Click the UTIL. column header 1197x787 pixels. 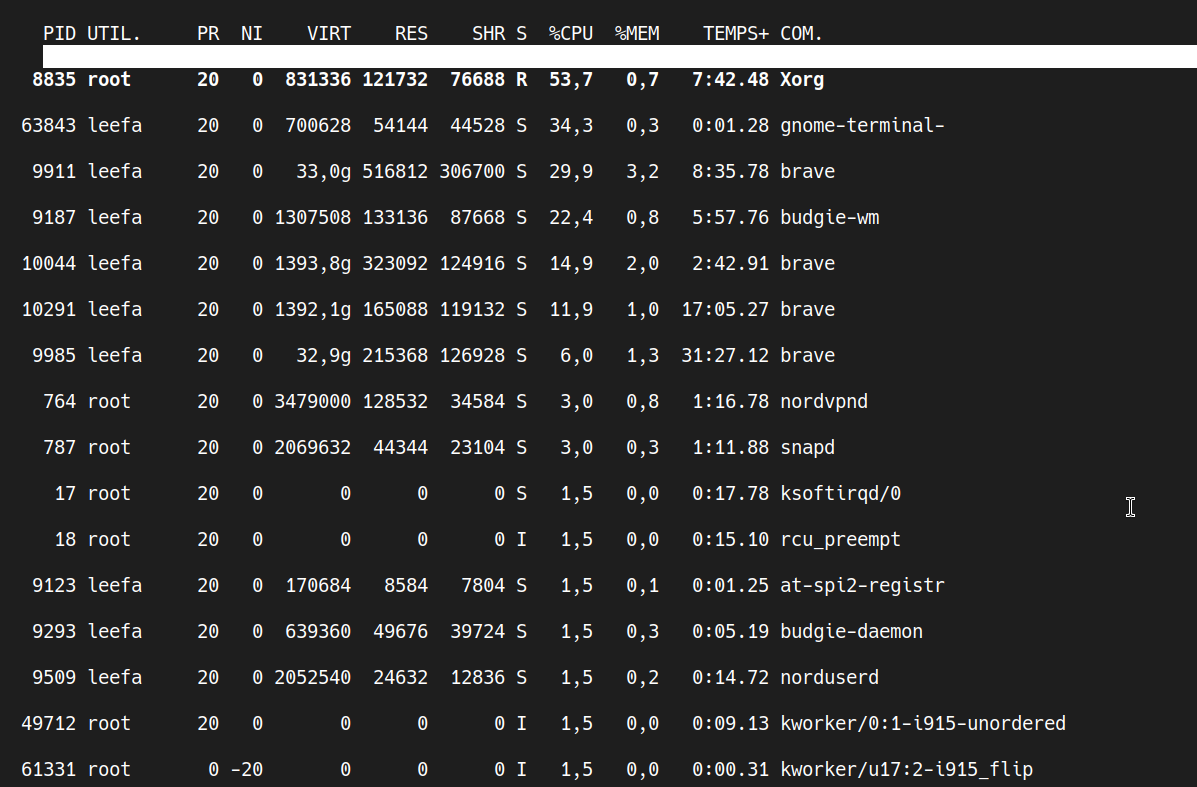[x=114, y=34]
